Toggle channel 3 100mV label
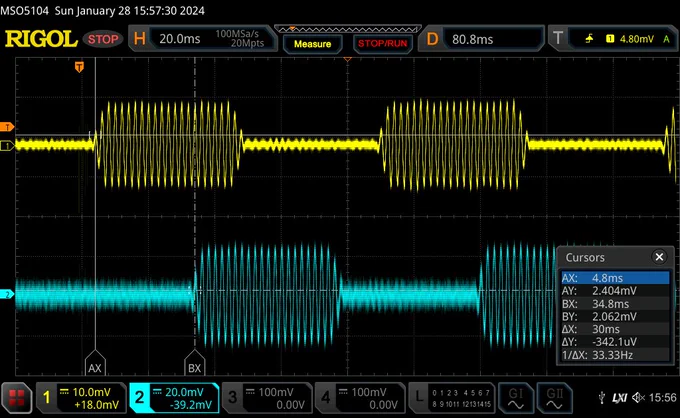The height and width of the screenshot is (418, 680). pyautogui.click(x=276, y=392)
